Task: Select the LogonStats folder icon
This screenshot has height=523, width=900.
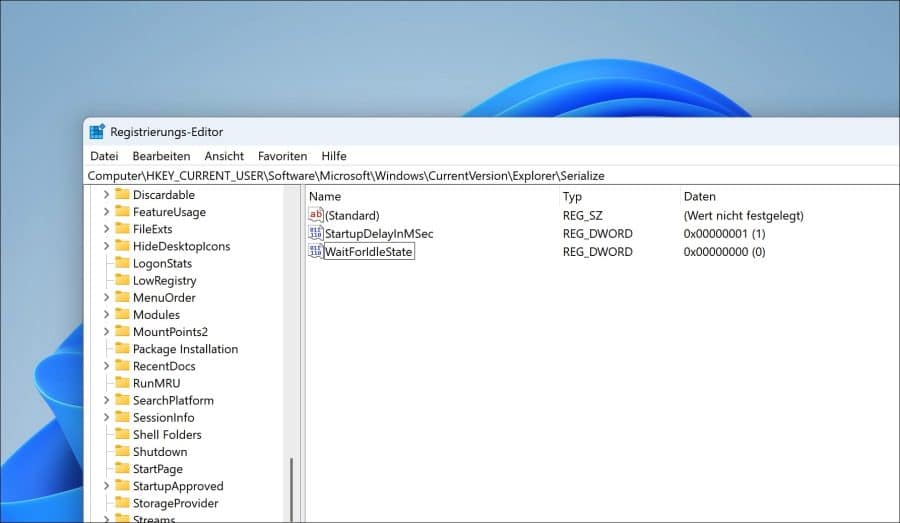Action: [x=122, y=263]
